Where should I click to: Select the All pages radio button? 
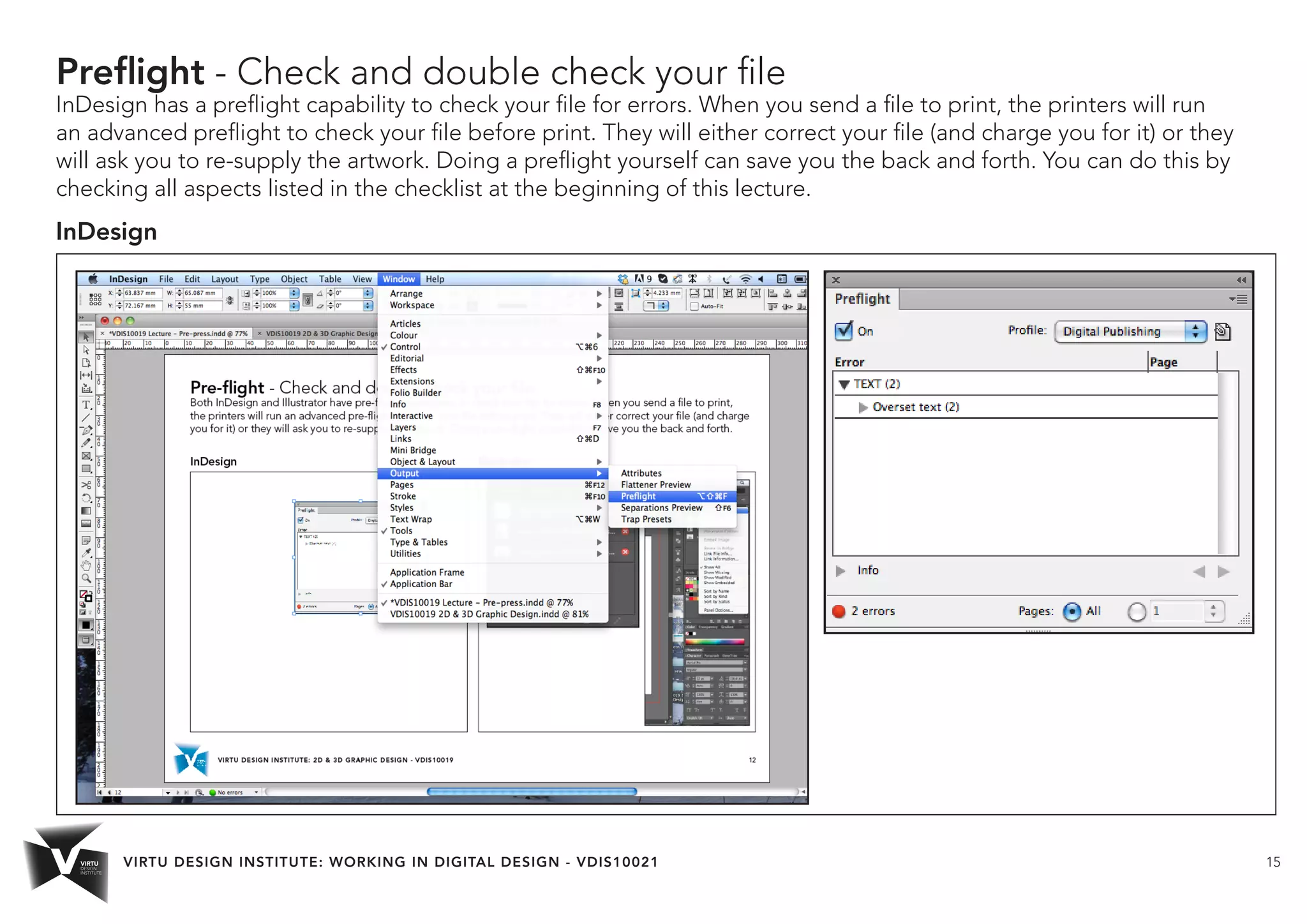[x=1072, y=611]
